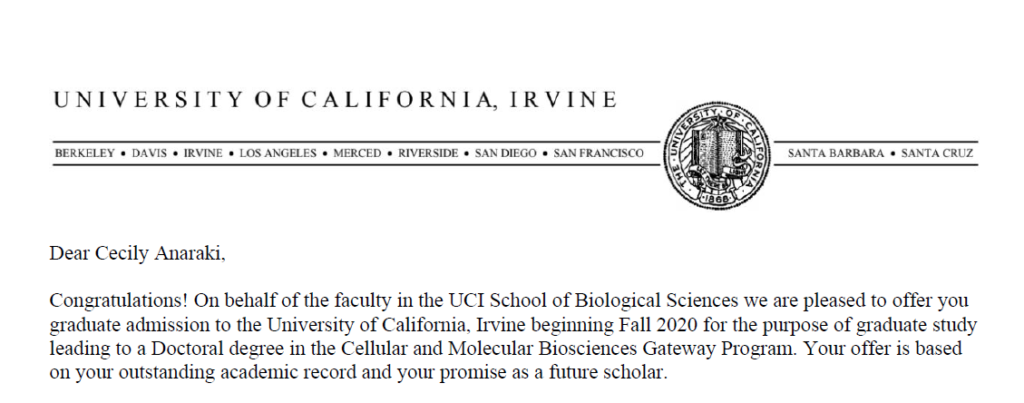The image size is (1024, 403).
Task: Click the "UNIVERSITY OF CALIFORNIA, IRVINE" heading
Action: point(335,99)
